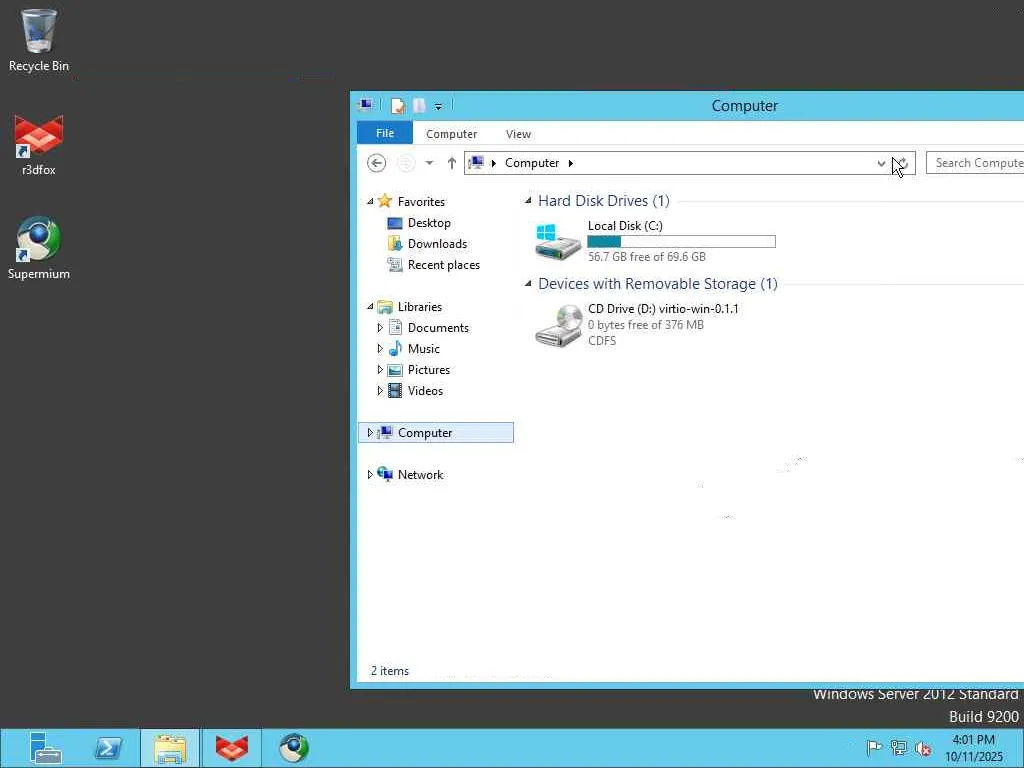The width and height of the screenshot is (1024, 768).
Task: Launch PowerShell from the taskbar
Action: click(108, 748)
